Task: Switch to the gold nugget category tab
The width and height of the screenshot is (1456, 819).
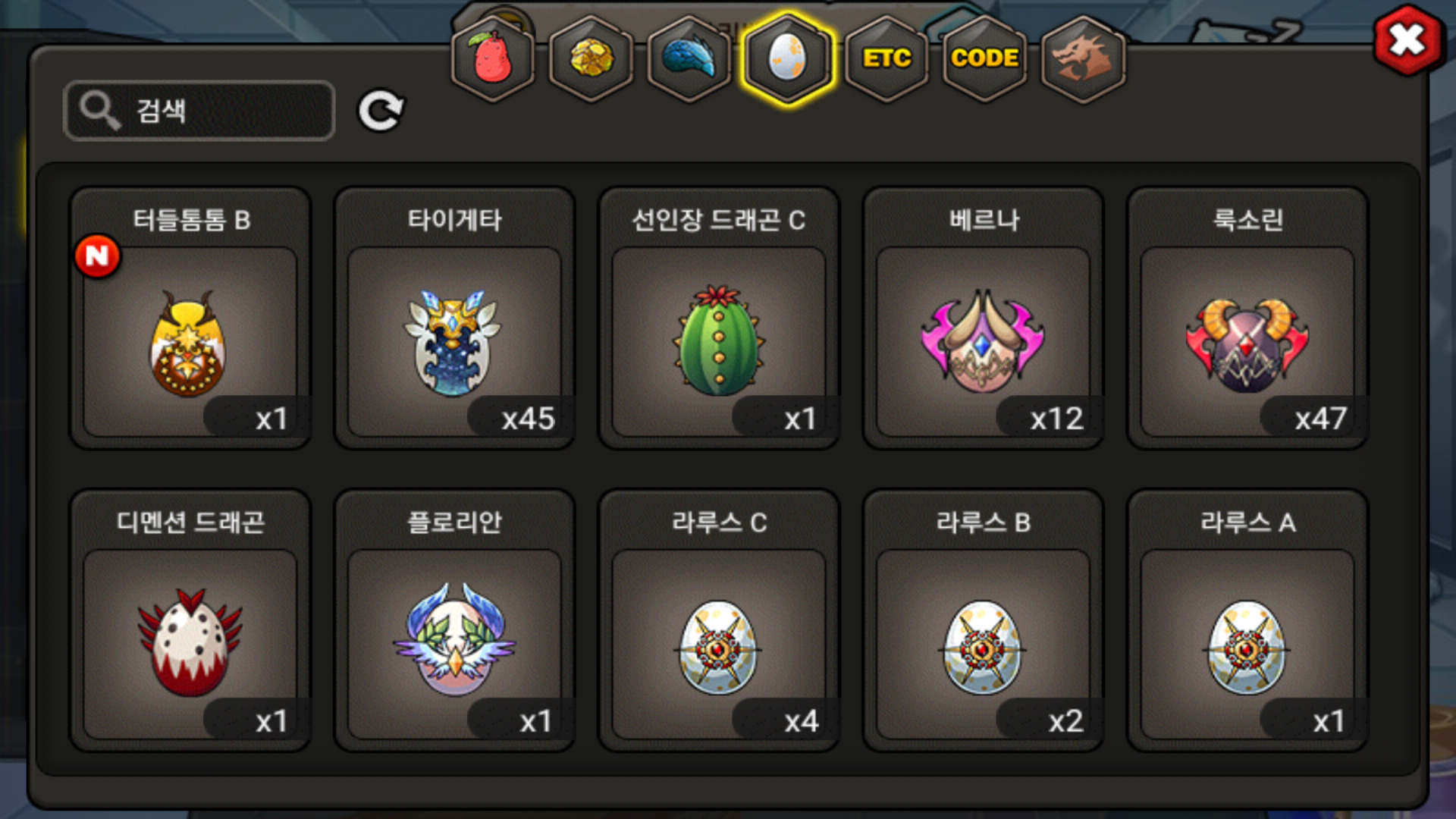Action: [x=591, y=58]
